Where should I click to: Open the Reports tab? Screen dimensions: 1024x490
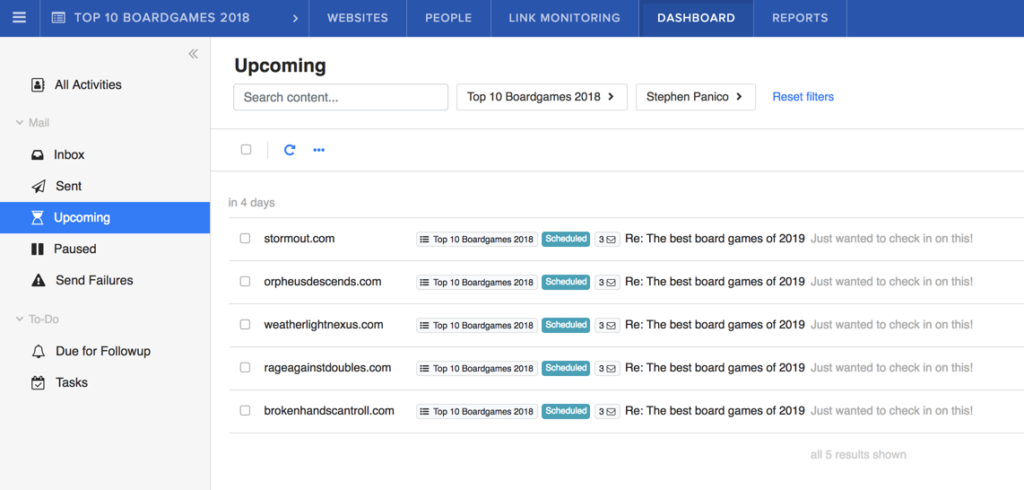pos(800,18)
